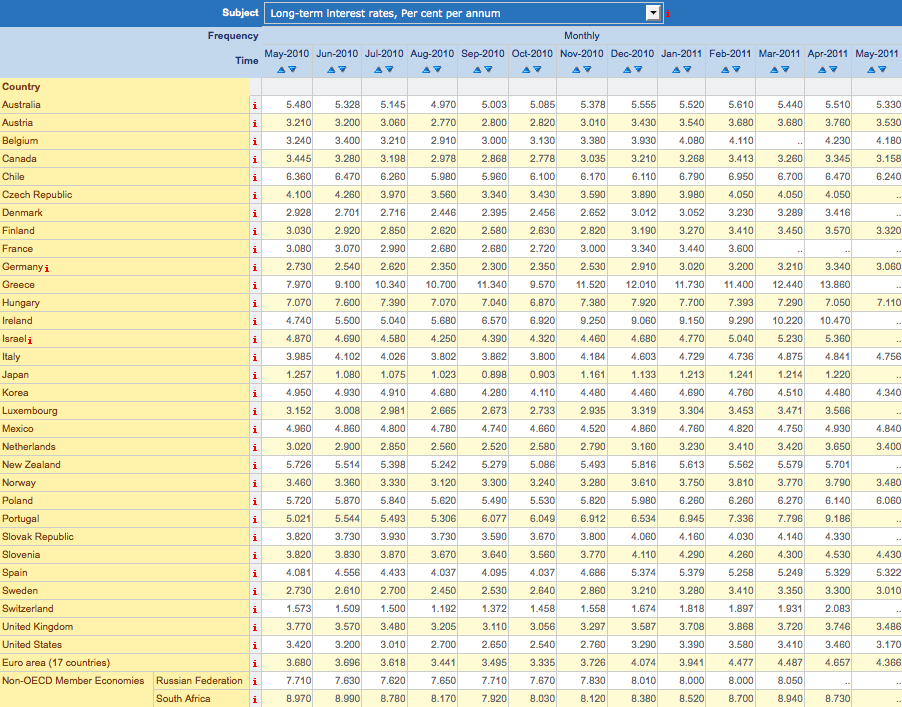Image resolution: width=902 pixels, height=707 pixels.
Task: Click the Country column header
Action: tap(21, 87)
